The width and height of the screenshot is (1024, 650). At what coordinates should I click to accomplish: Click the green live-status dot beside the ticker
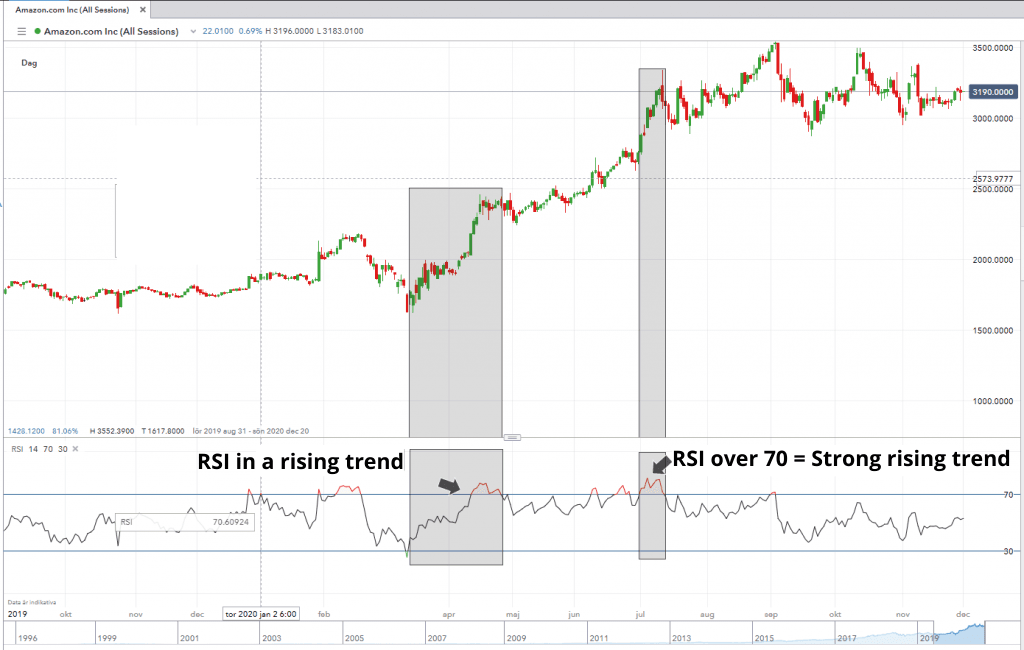(37, 31)
